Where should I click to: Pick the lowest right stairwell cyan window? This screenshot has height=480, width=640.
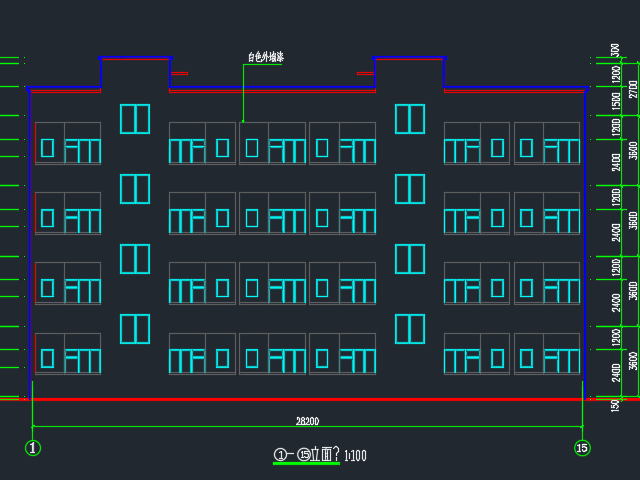[x=410, y=329]
